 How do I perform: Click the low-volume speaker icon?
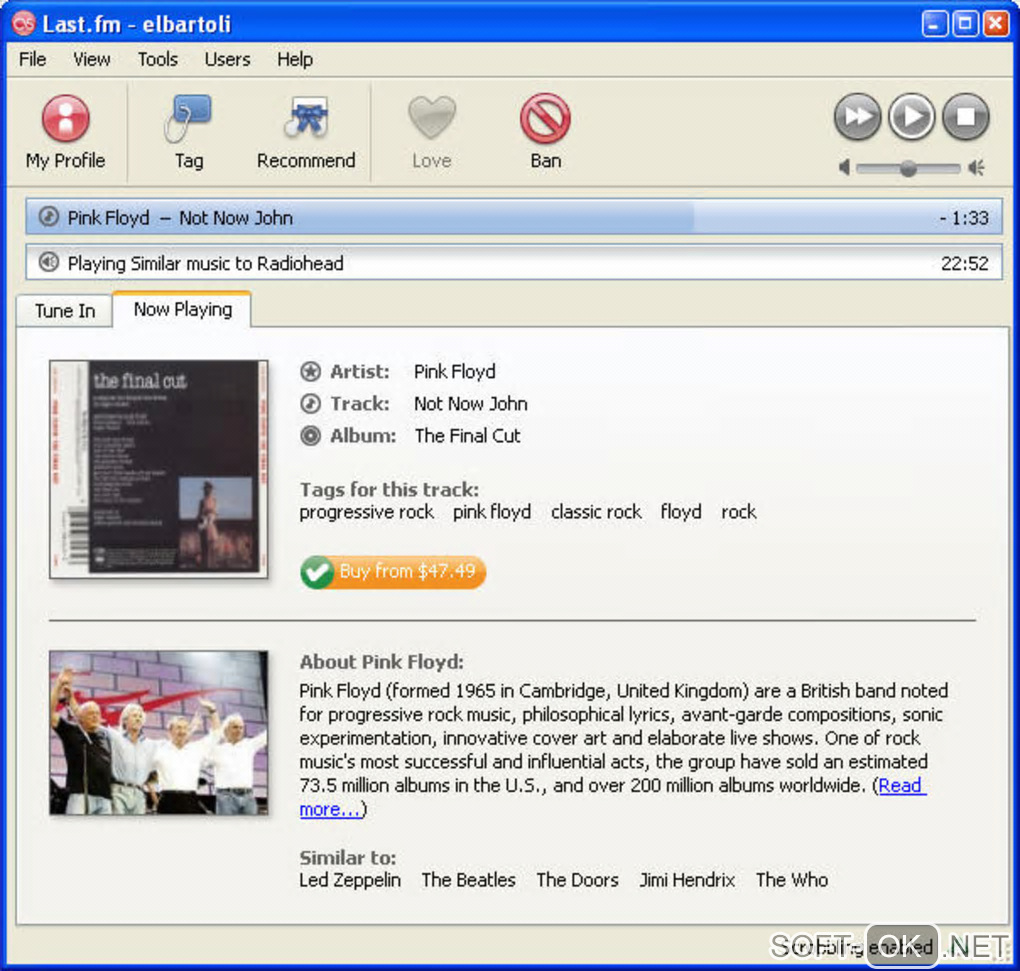pos(844,168)
